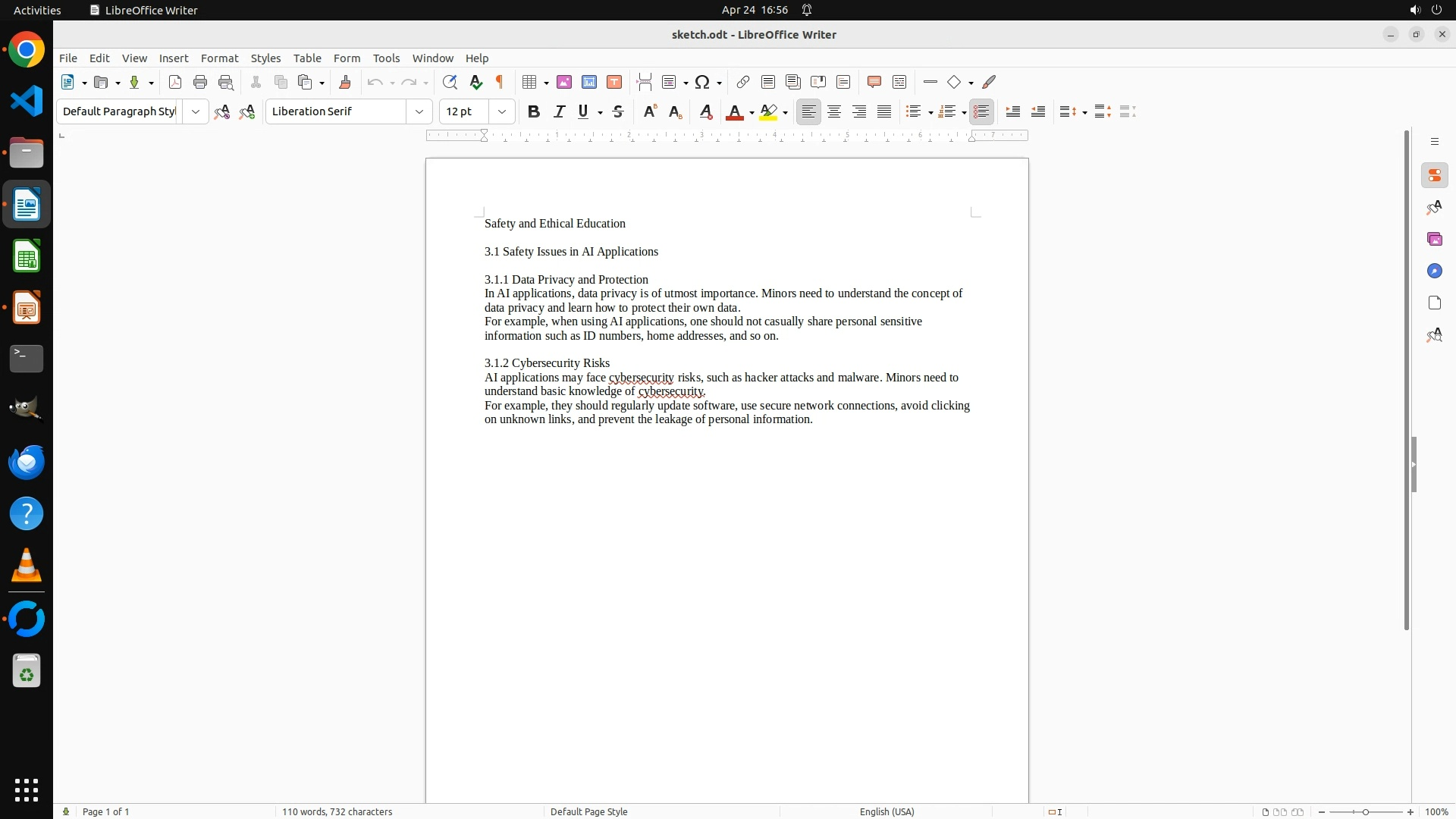Expand the font name dropdown
This screenshot has width=1456, height=819.
pos(419,111)
